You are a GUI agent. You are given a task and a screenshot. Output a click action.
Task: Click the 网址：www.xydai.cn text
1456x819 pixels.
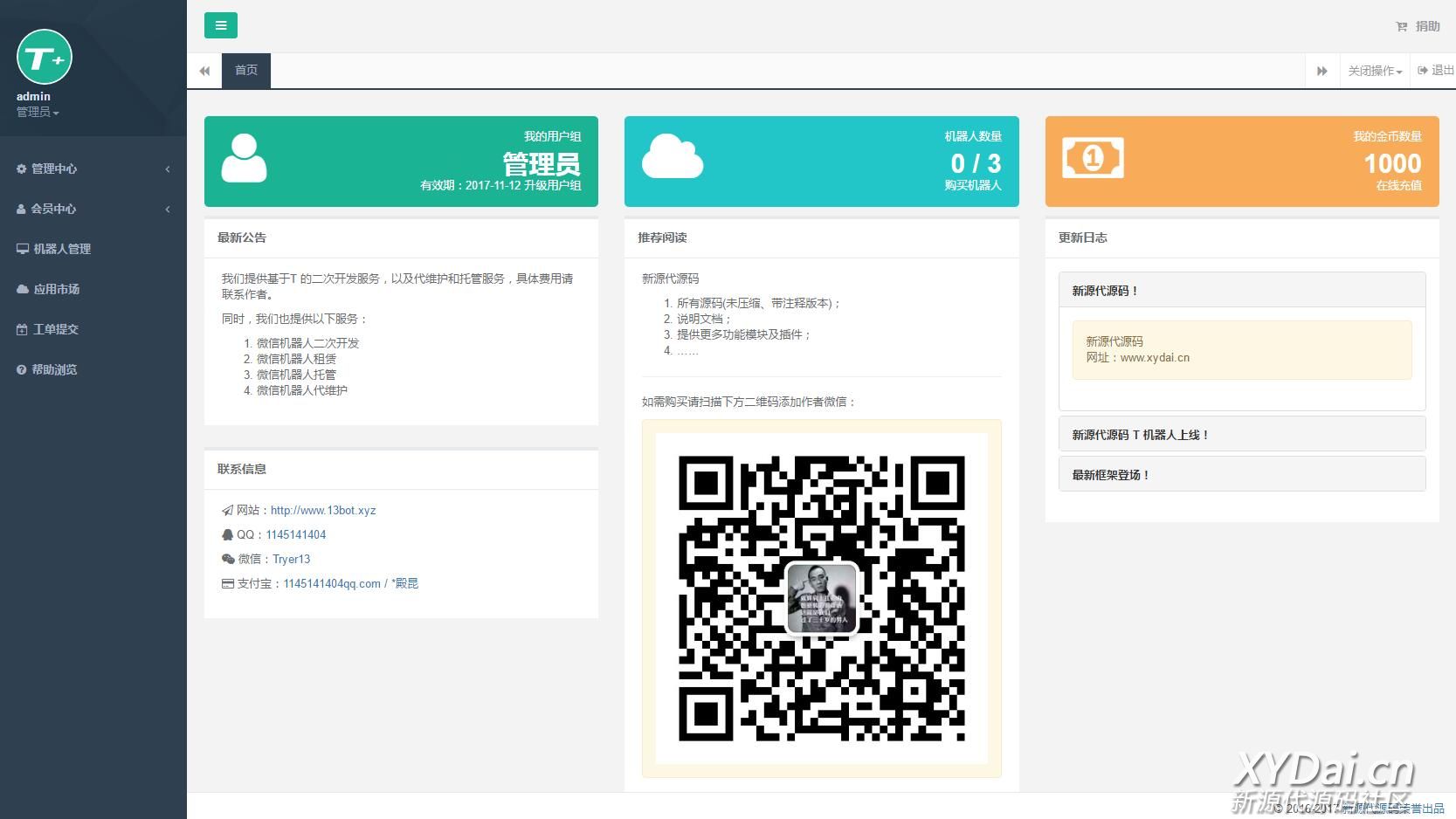[1138, 357]
